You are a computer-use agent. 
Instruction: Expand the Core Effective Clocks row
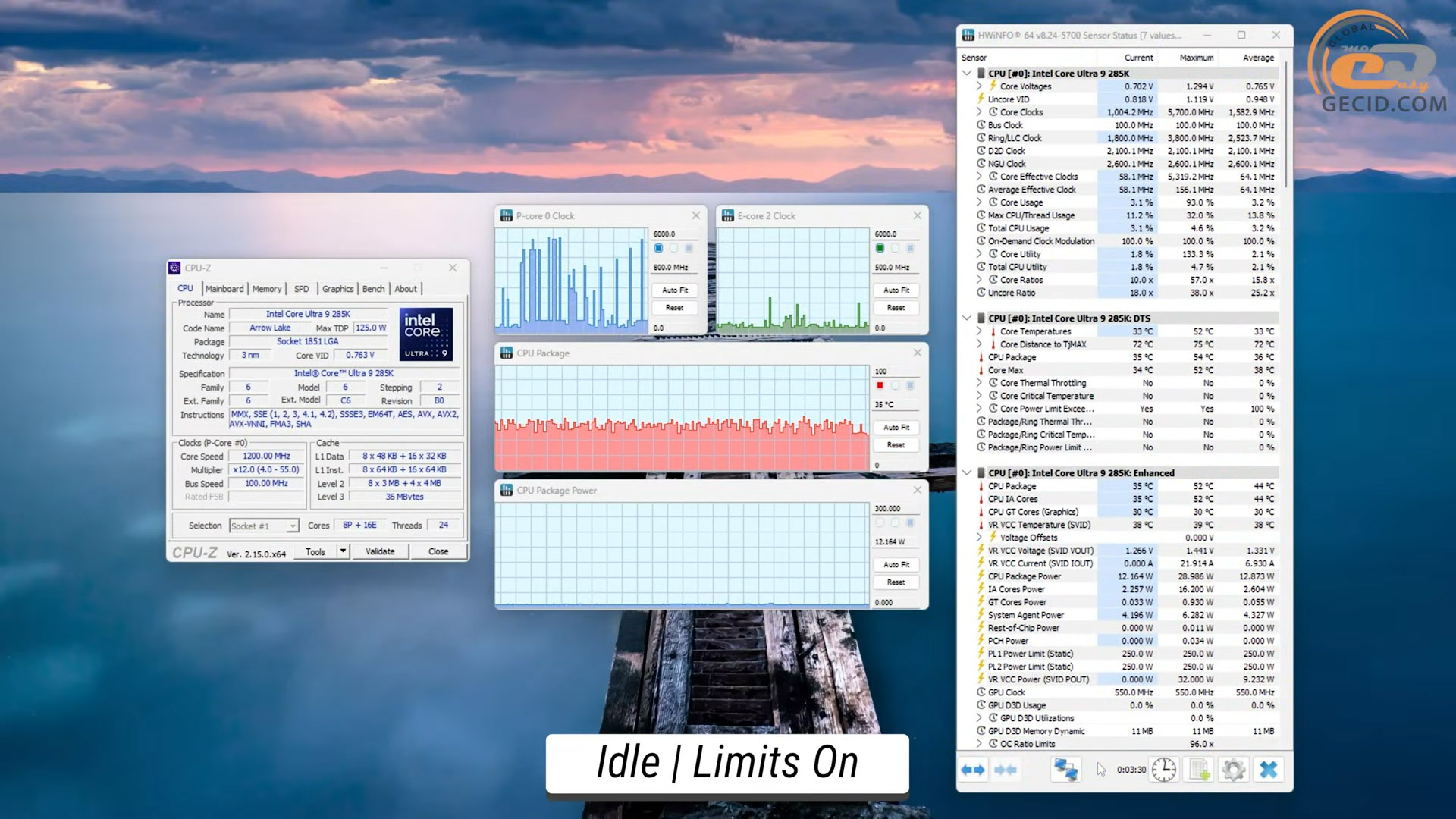(979, 177)
